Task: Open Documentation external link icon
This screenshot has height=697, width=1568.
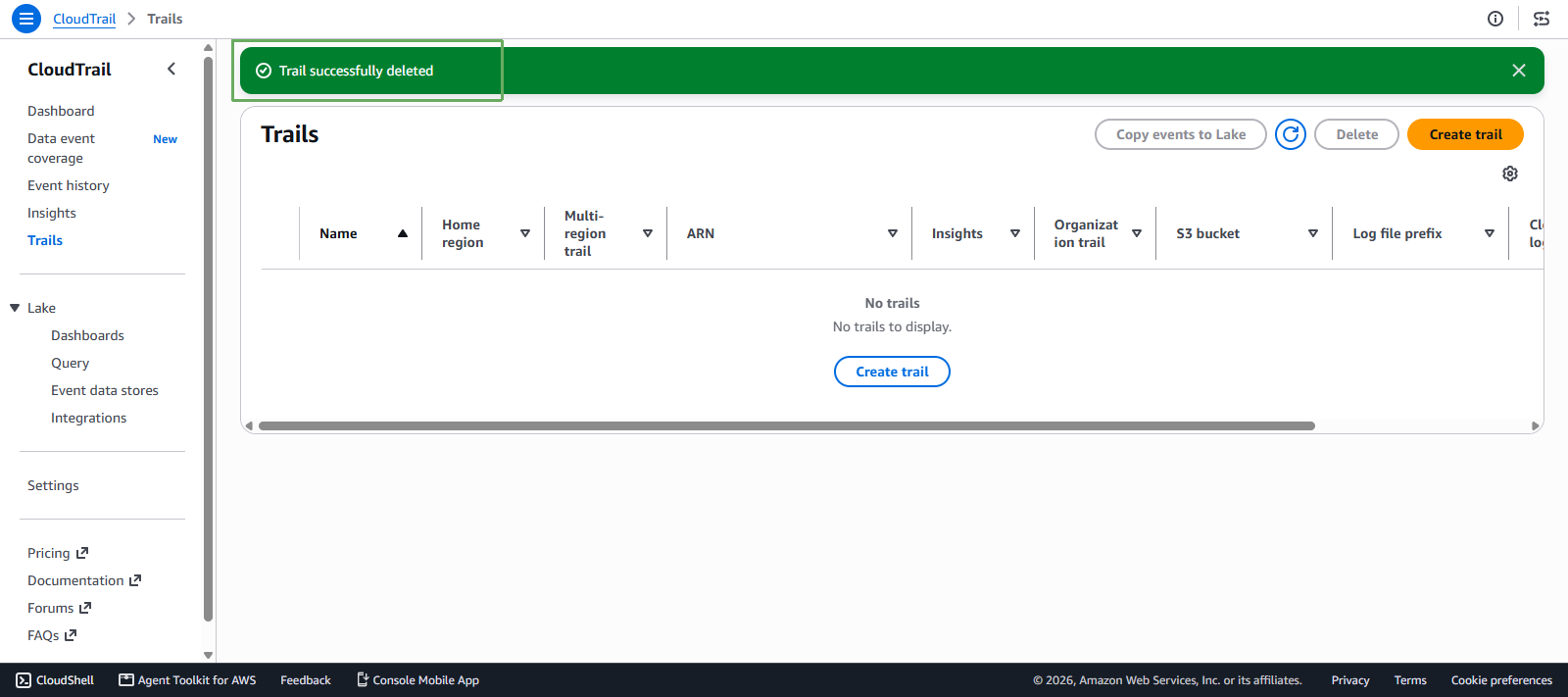Action: pos(135,580)
